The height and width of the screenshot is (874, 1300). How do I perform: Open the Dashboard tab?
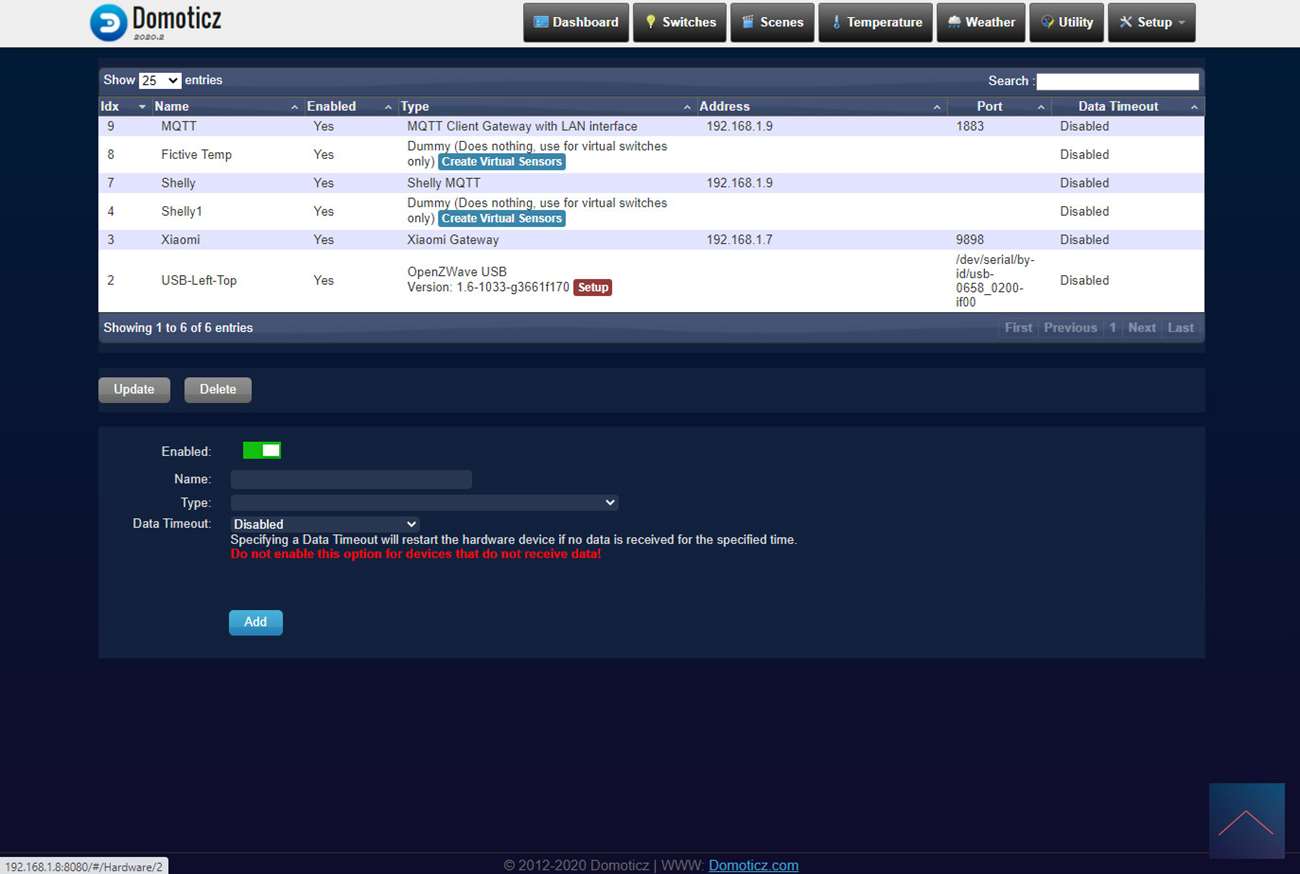point(576,22)
